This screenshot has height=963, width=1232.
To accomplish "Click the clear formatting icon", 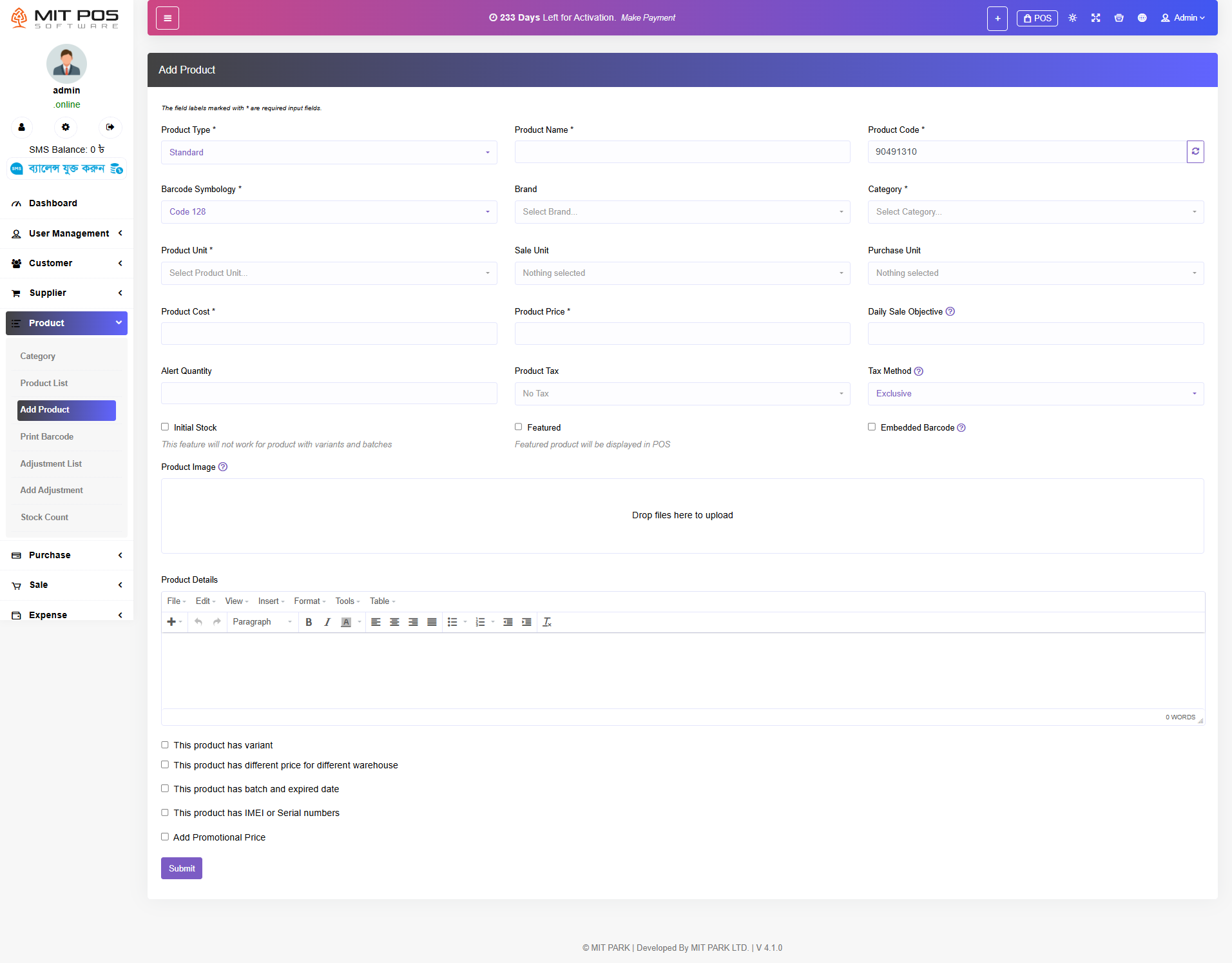I will [547, 622].
